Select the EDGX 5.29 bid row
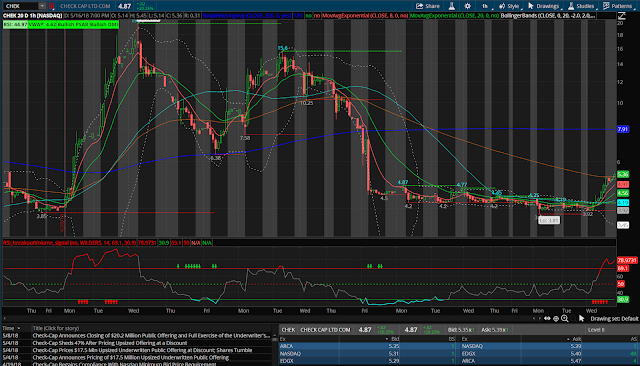 367,361
